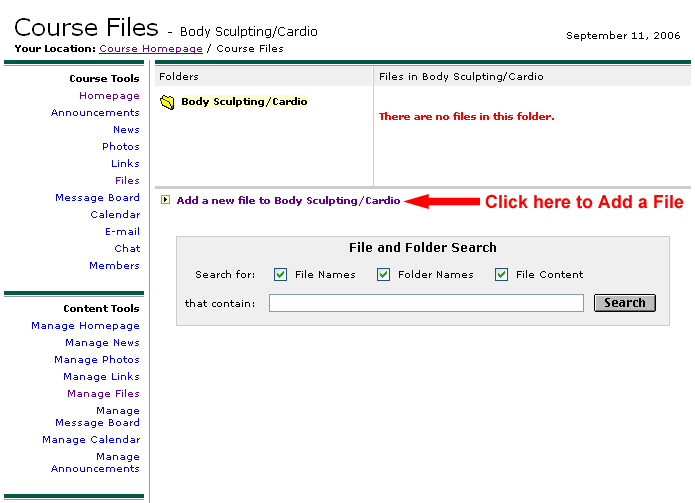Click the arrow icon beside Add a new file

[x=165, y=200]
